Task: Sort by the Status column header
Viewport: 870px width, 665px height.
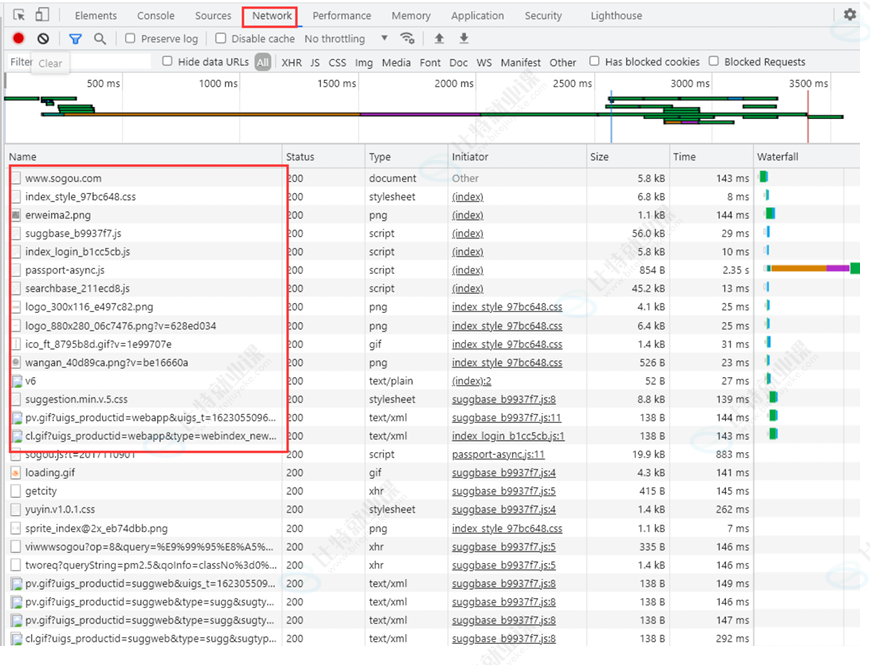Action: (x=323, y=157)
